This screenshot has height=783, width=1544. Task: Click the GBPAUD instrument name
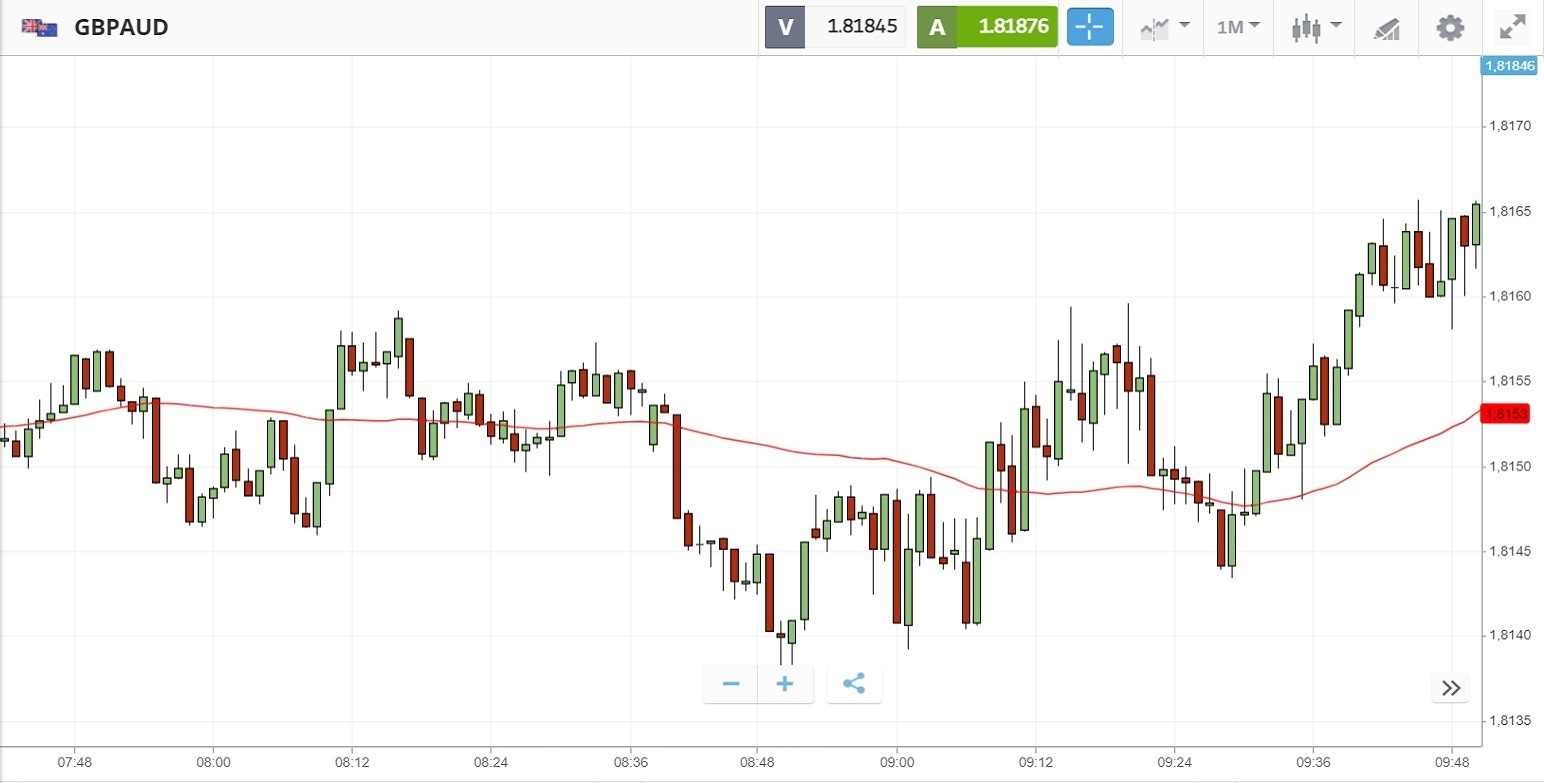[121, 27]
